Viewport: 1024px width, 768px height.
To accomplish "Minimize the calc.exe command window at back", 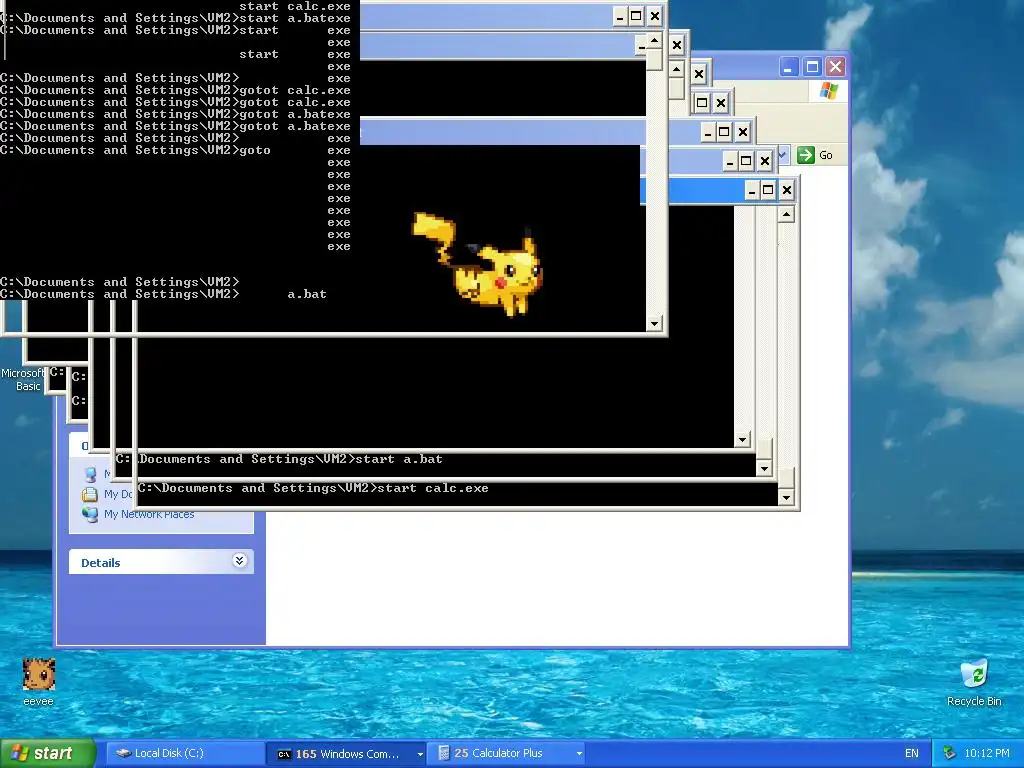I will tap(752, 190).
